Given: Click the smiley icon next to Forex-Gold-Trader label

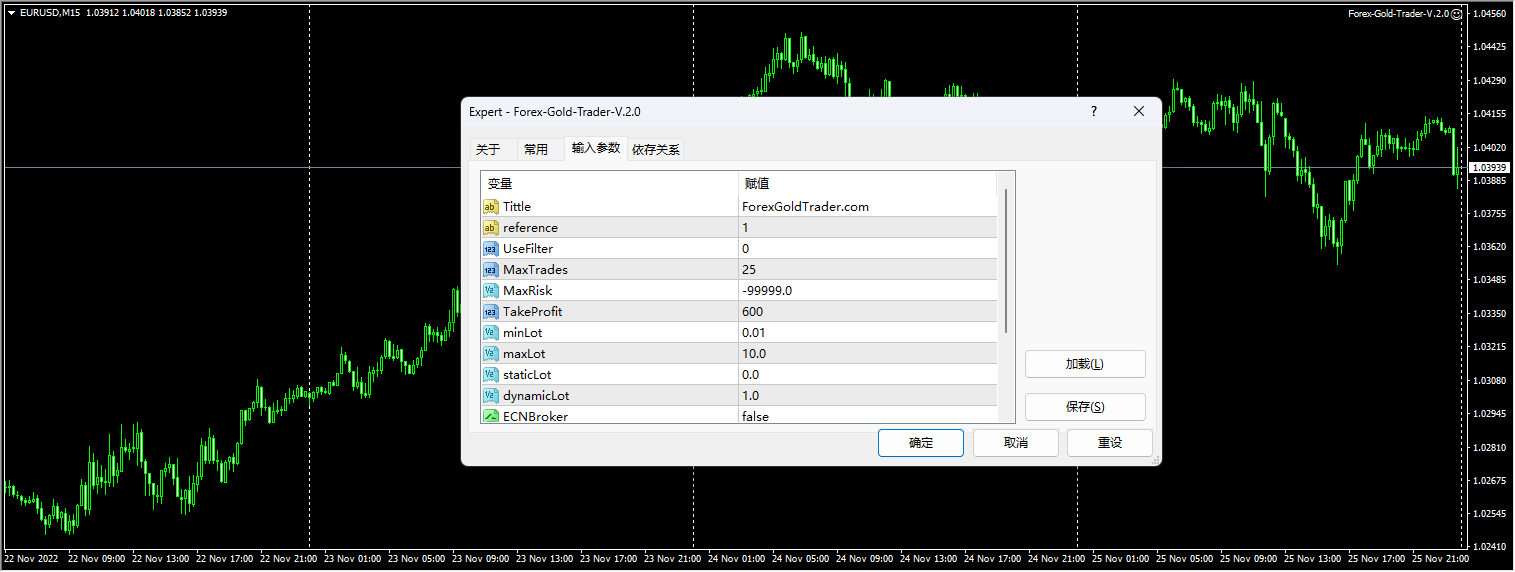Looking at the screenshot, I should (1457, 14).
